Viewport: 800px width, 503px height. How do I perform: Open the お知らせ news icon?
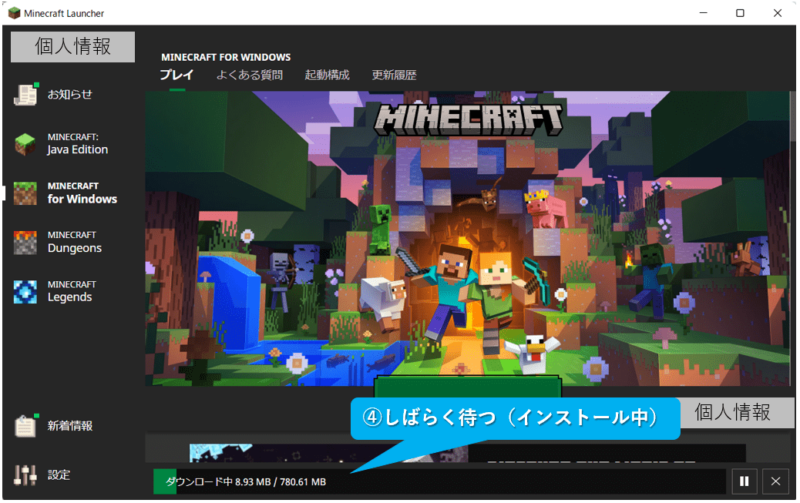25,94
